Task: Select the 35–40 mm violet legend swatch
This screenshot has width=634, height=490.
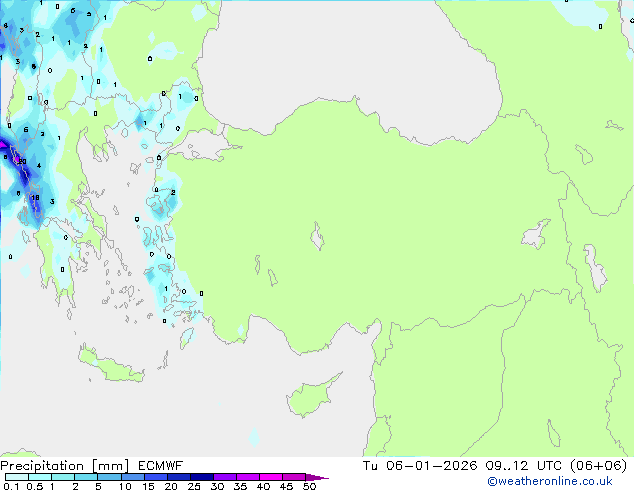Action: 248,477
